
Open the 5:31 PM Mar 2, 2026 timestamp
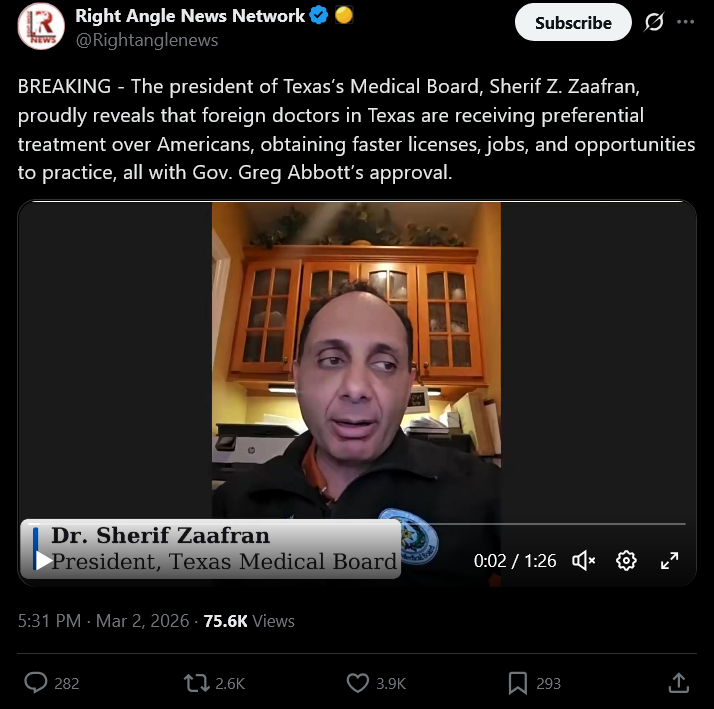103,621
